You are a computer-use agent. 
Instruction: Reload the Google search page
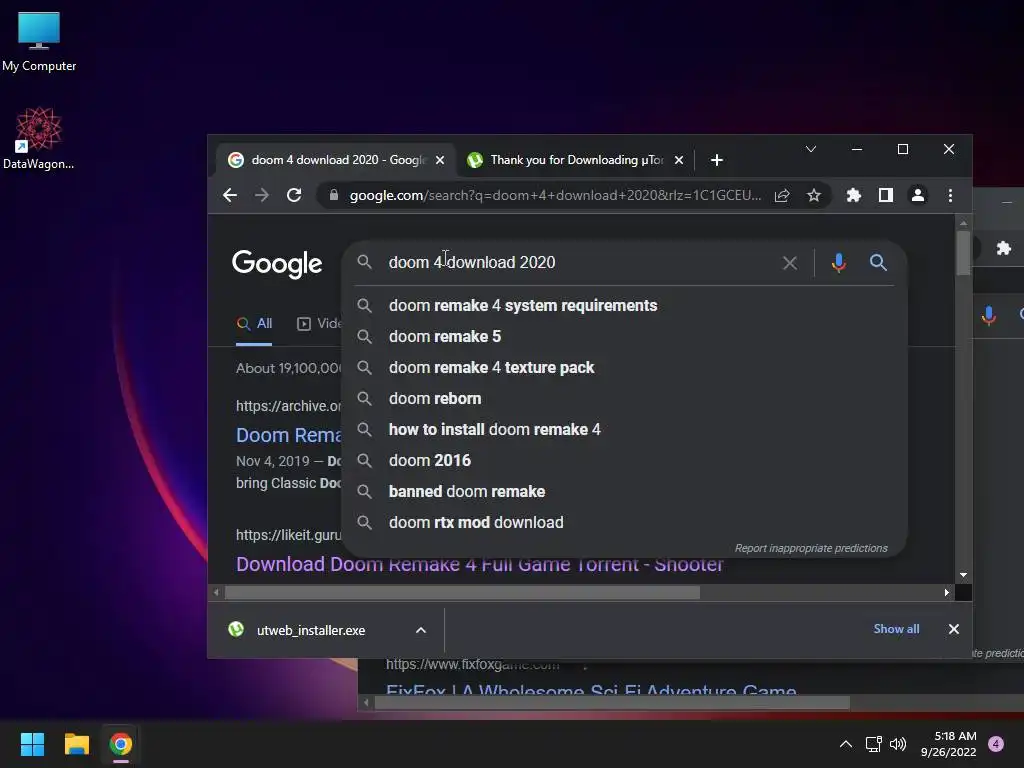[x=294, y=195]
